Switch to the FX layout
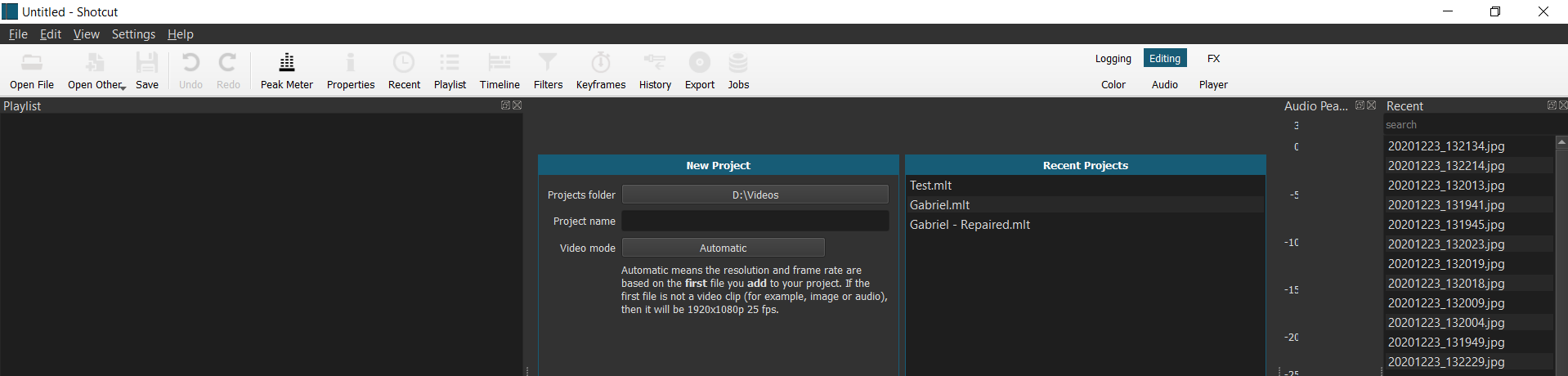The height and width of the screenshot is (376, 1568). pos(1213,59)
